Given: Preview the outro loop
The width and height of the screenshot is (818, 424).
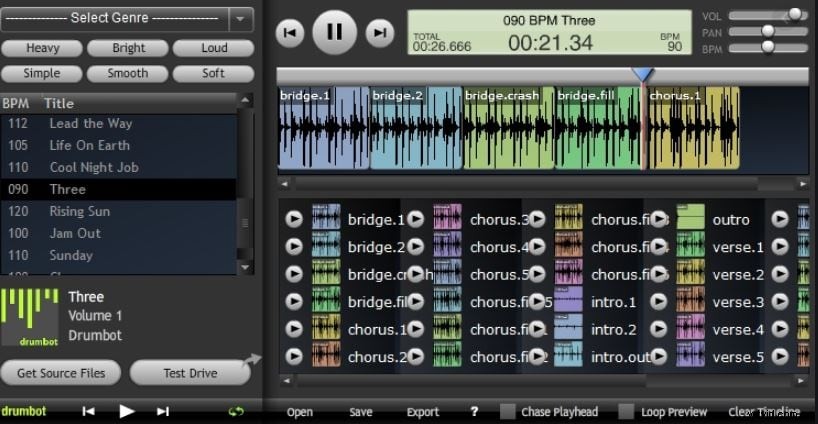Looking at the screenshot, I should click(x=659, y=219).
